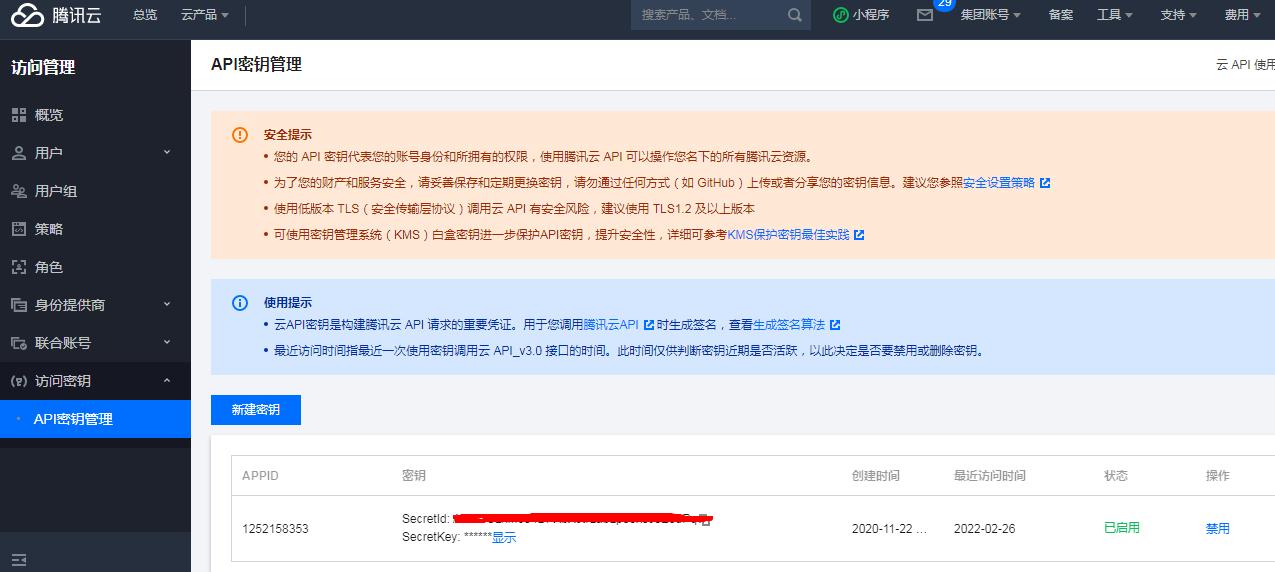1275x572 pixels.
Task: Click the 已启用 status text
Action: (x=1122, y=528)
